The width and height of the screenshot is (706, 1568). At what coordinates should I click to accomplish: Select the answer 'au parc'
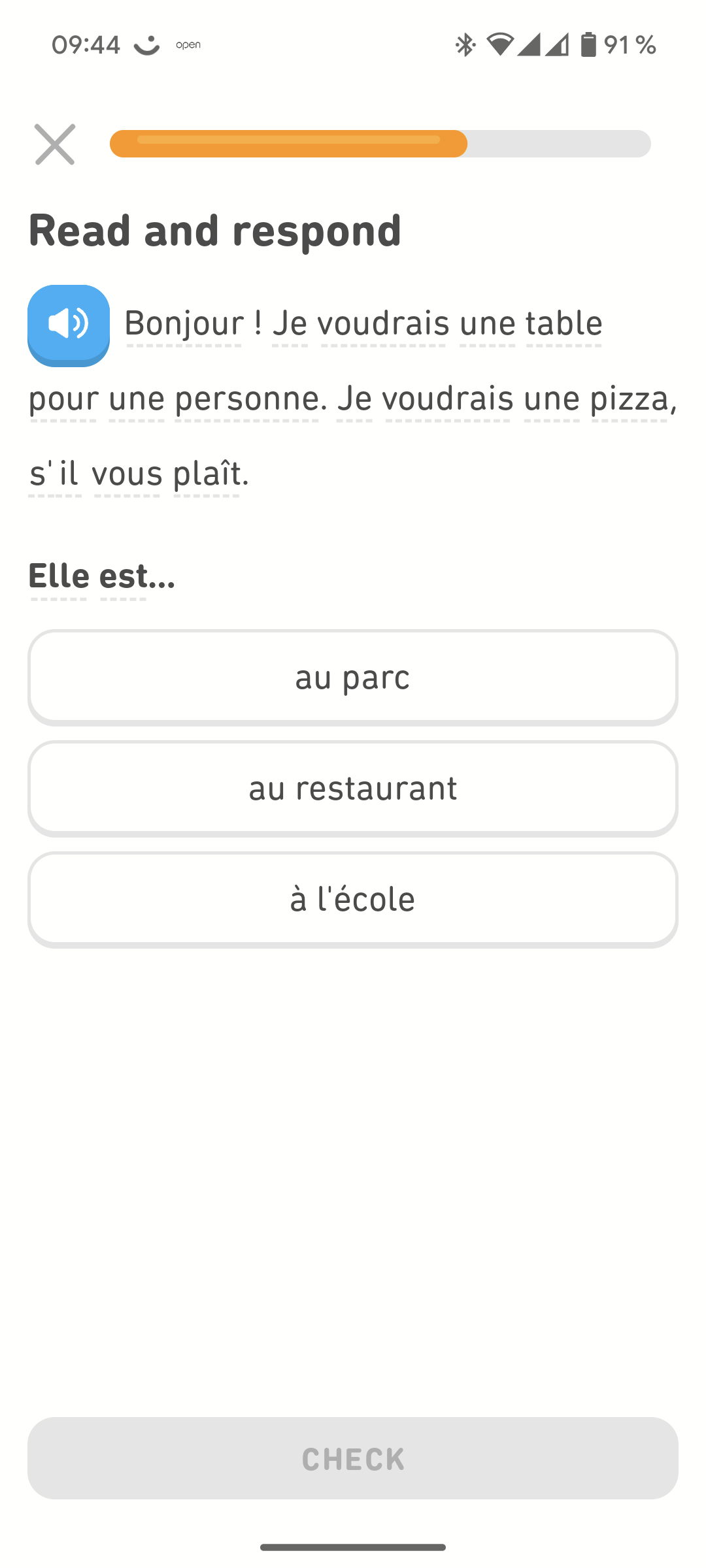353,678
